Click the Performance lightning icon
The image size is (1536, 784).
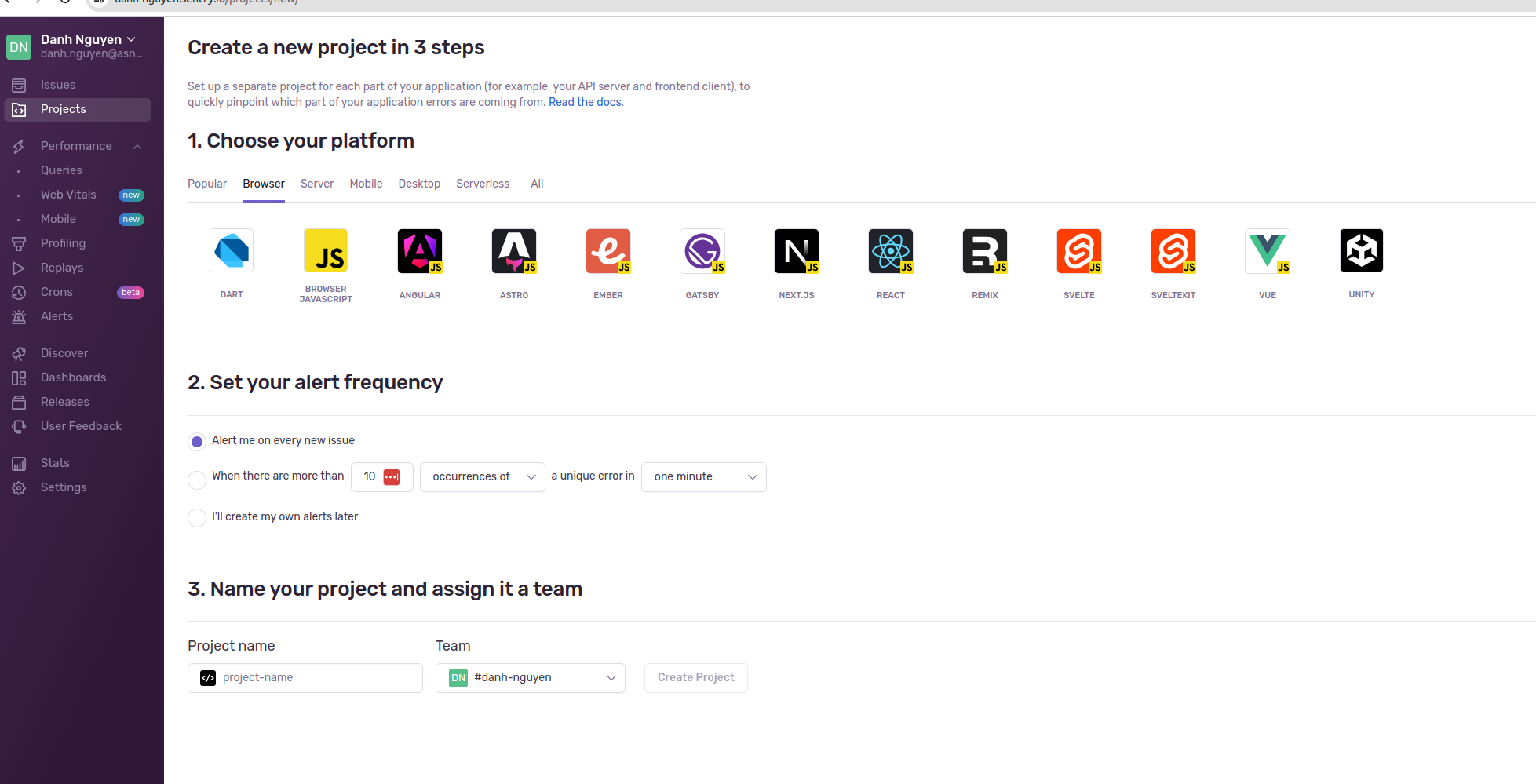[x=19, y=147]
